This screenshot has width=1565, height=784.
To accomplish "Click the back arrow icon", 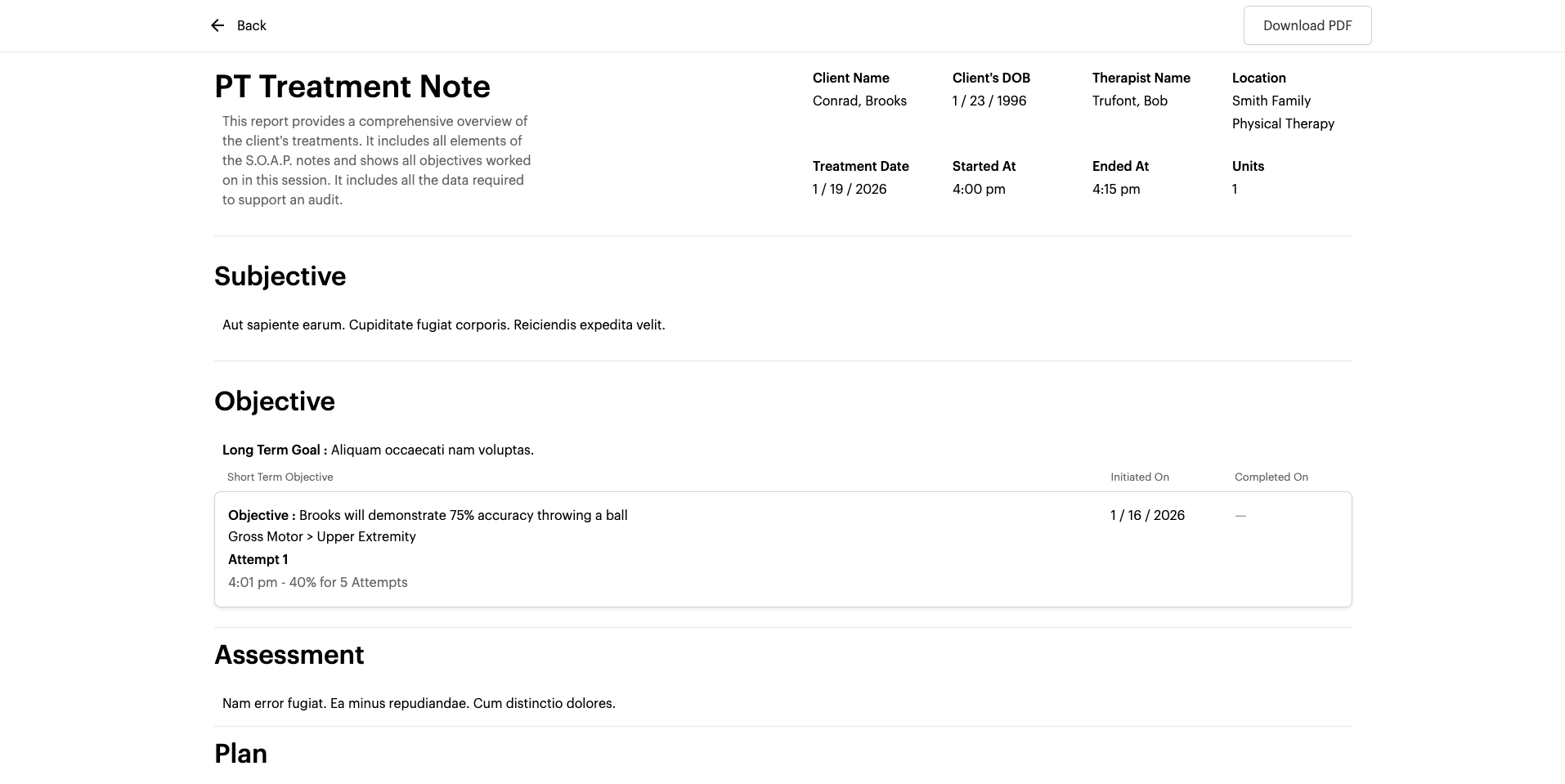I will pos(217,25).
